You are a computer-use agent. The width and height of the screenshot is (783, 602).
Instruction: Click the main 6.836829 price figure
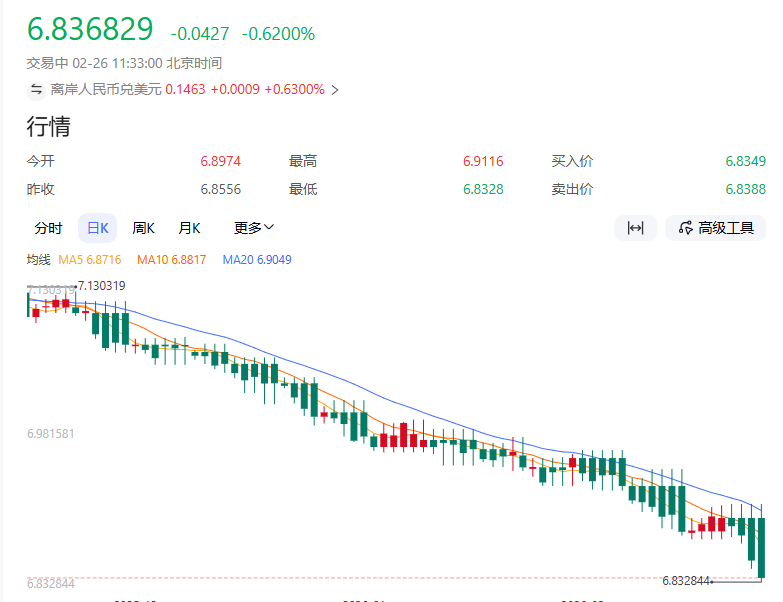[x=90, y=30]
